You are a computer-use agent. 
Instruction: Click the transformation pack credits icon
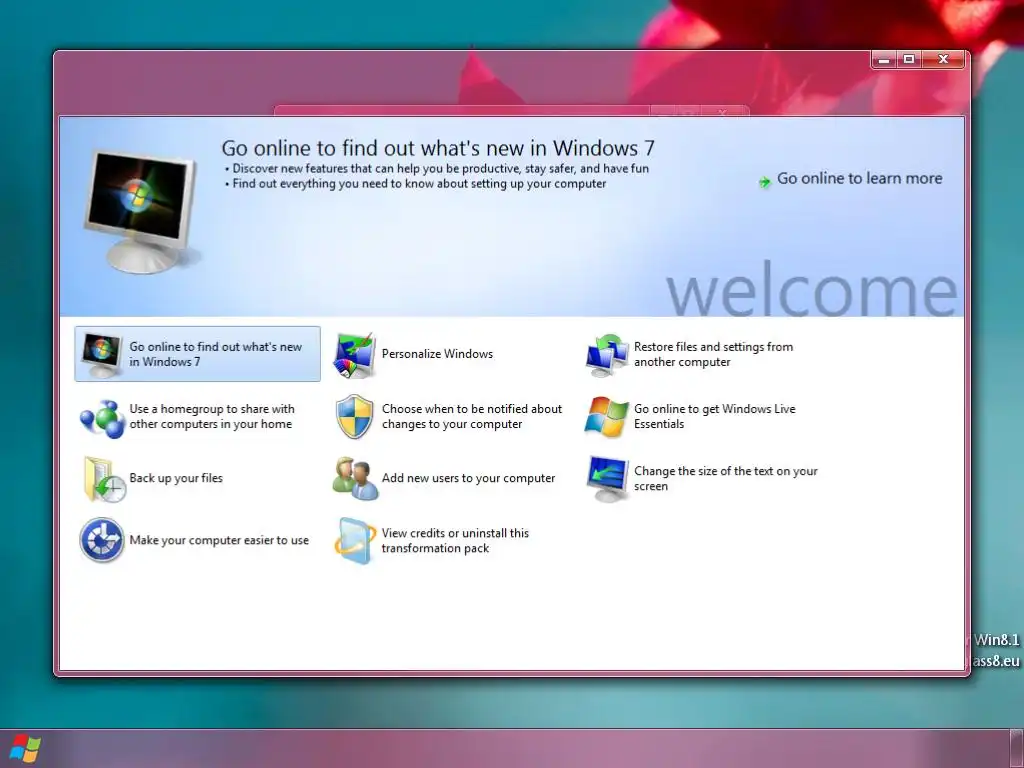coord(355,541)
